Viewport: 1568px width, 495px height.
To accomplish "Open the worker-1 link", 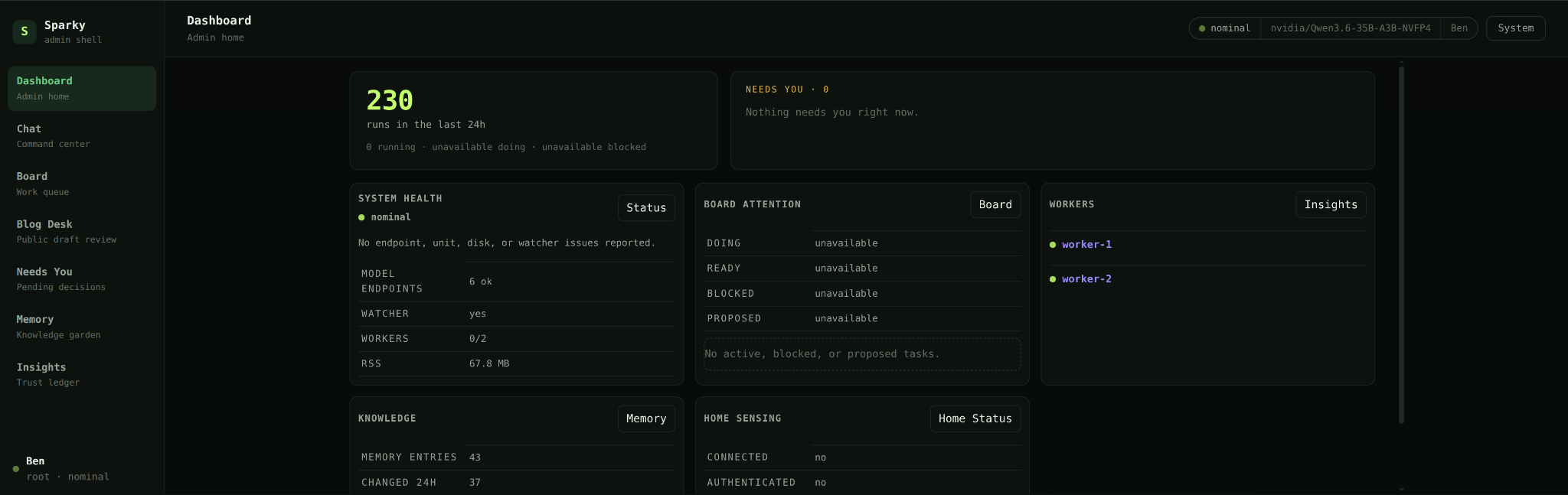I will coord(1086,245).
